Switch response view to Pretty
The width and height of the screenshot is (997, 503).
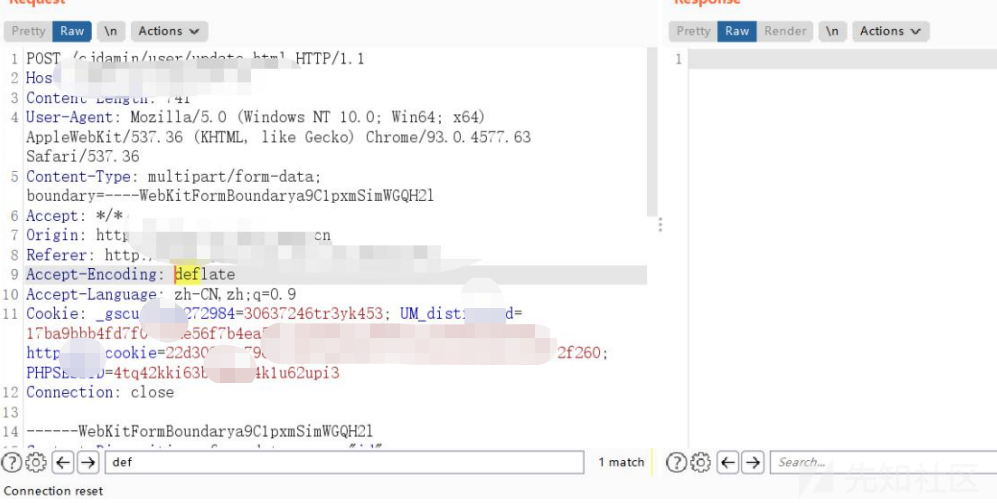693,31
